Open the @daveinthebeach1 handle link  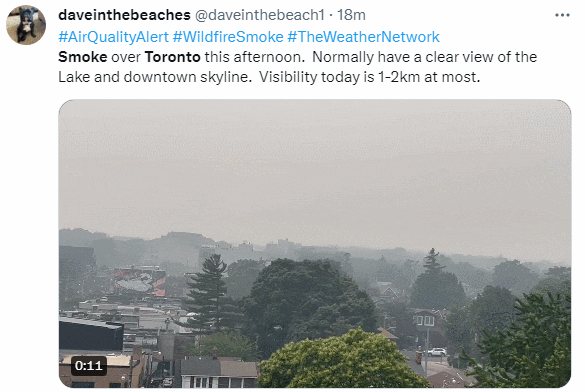(260, 15)
